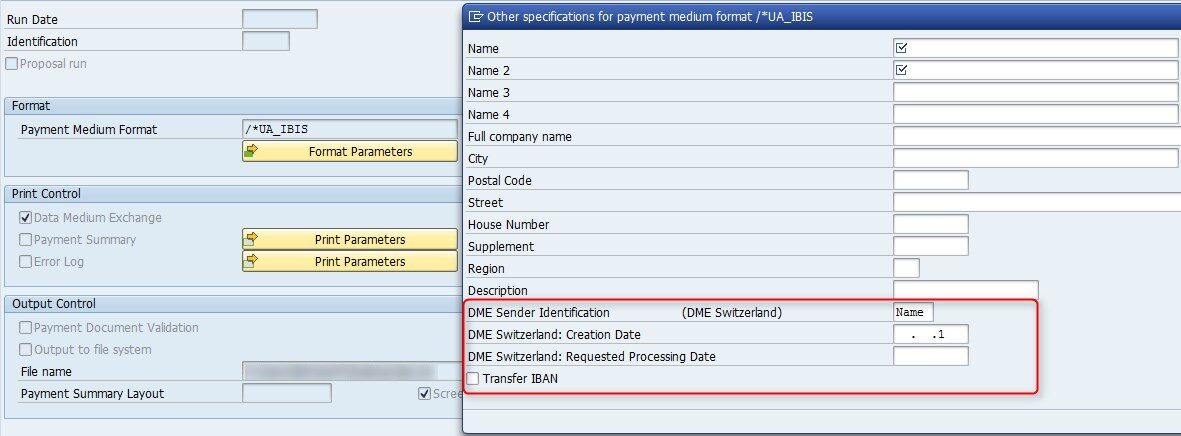Image resolution: width=1181 pixels, height=436 pixels.
Task: Enable the Error Log checkbox
Action: point(26,262)
